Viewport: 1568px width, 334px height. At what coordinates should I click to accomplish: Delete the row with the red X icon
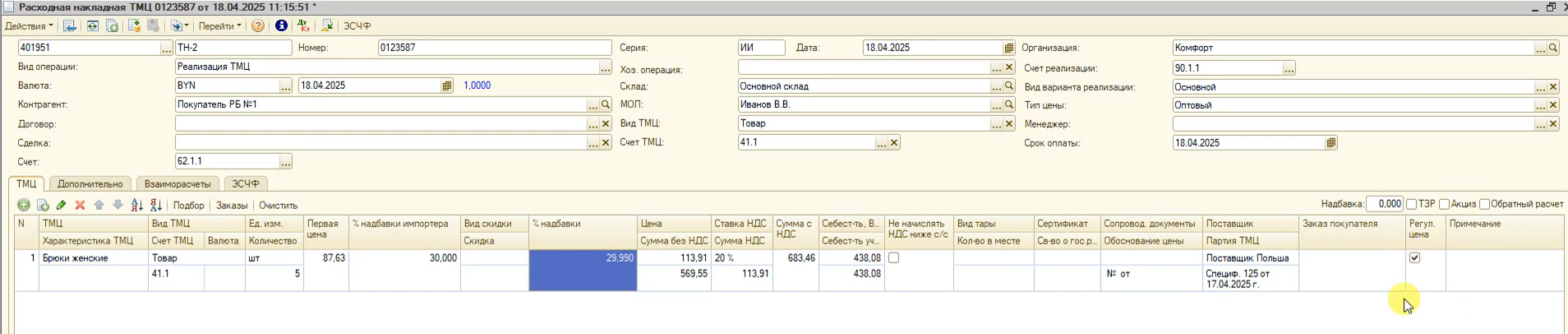[x=80, y=205]
